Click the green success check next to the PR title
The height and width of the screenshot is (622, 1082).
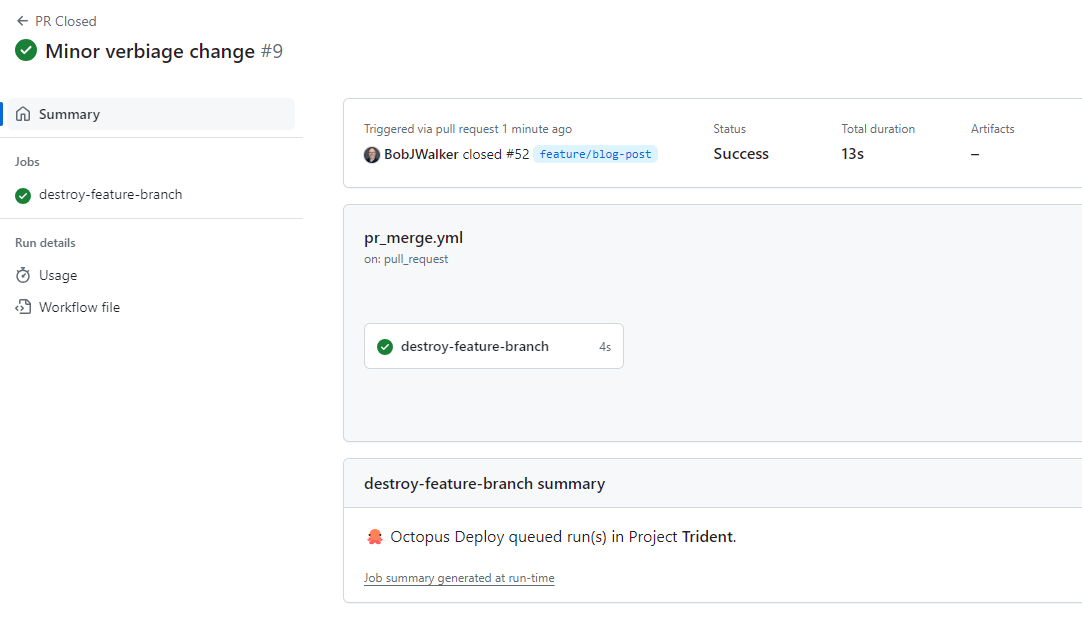25,50
